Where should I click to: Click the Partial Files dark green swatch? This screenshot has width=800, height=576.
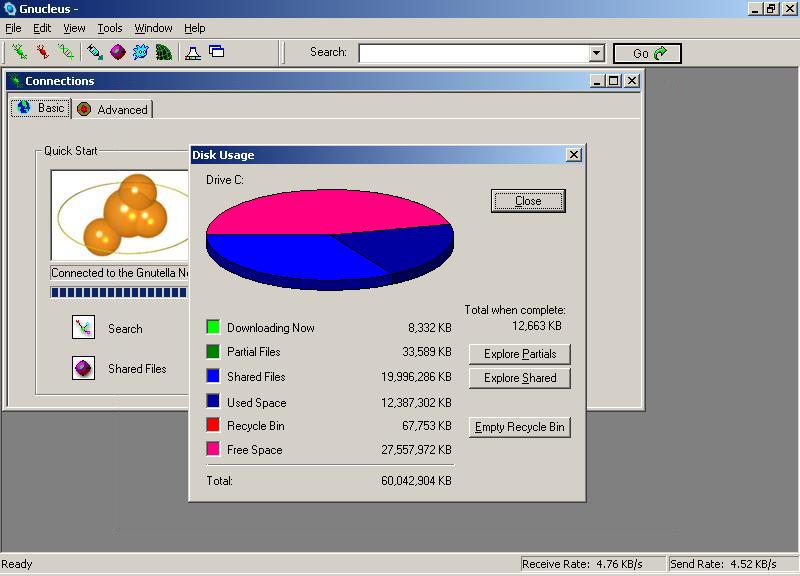tap(213, 351)
